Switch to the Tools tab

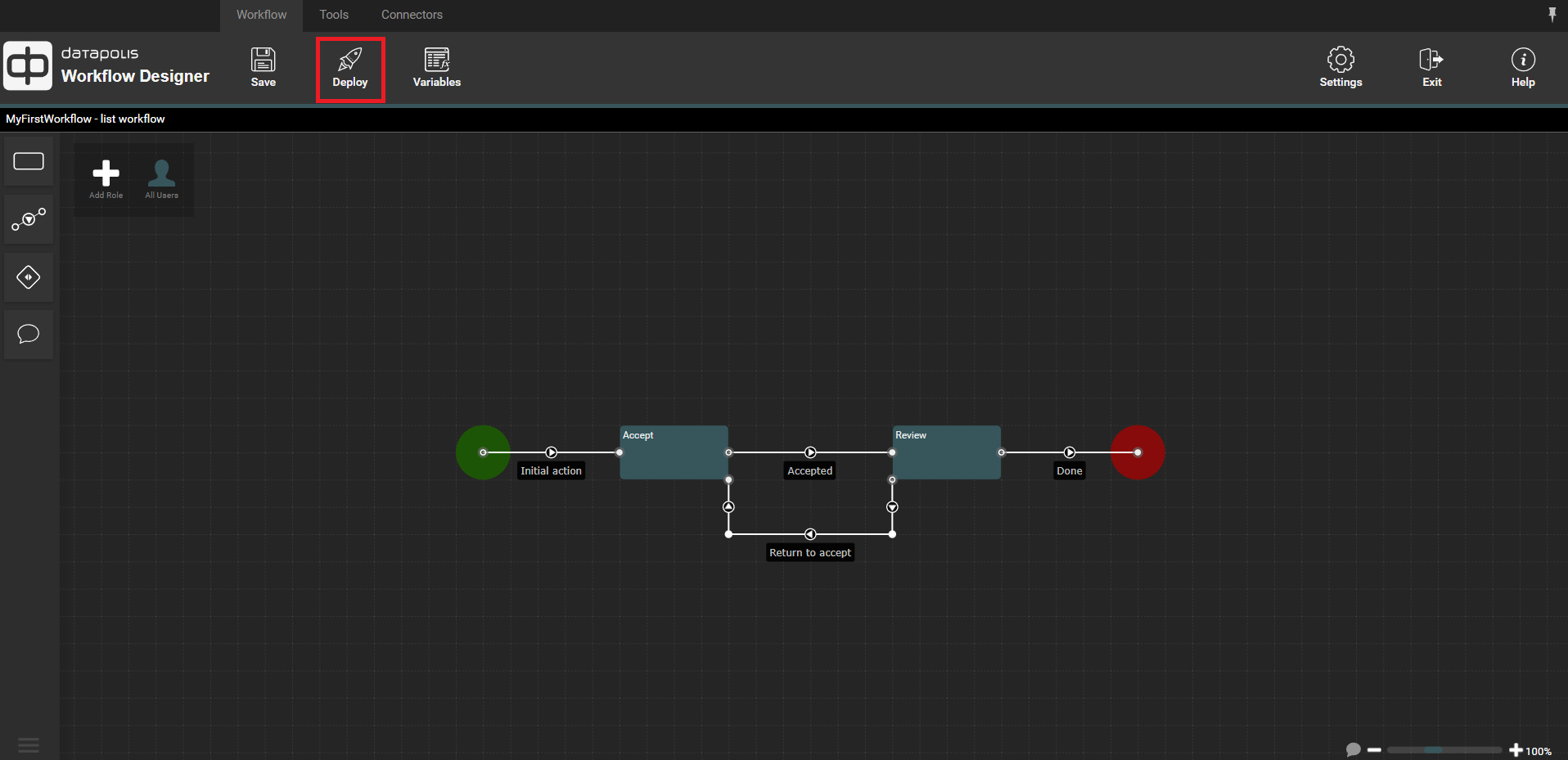(334, 15)
